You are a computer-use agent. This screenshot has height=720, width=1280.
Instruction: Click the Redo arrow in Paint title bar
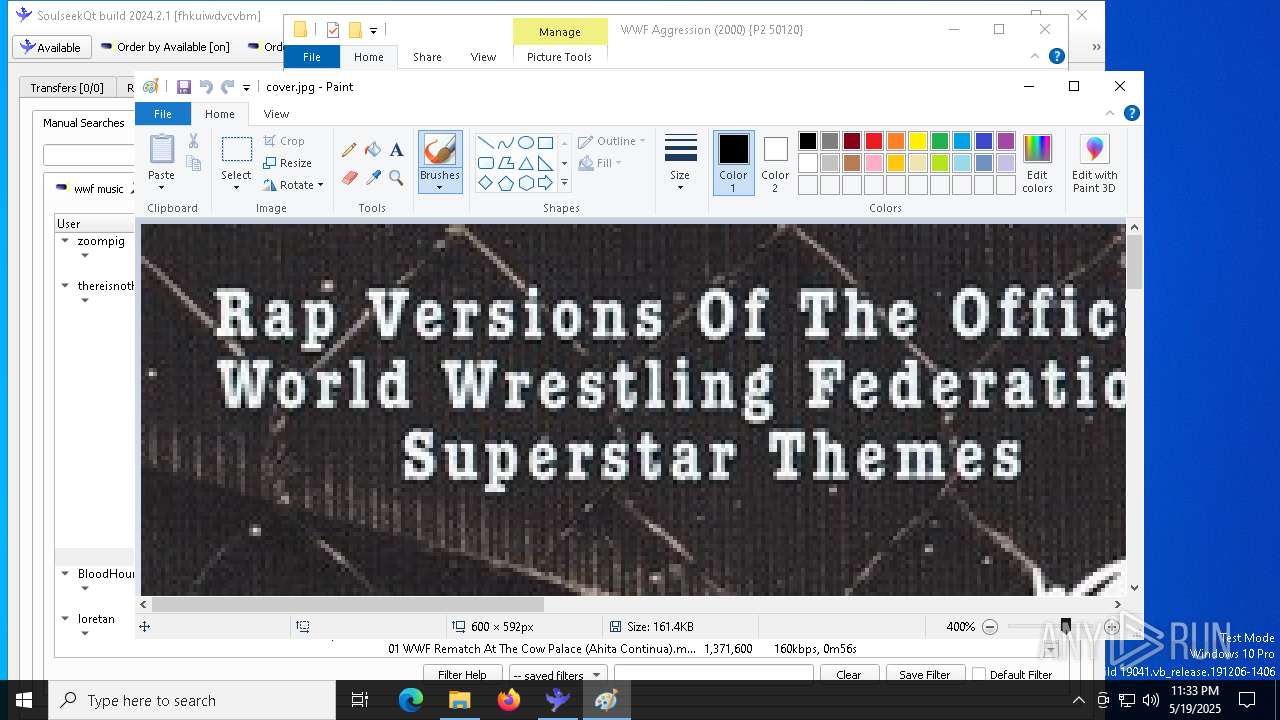click(x=227, y=87)
